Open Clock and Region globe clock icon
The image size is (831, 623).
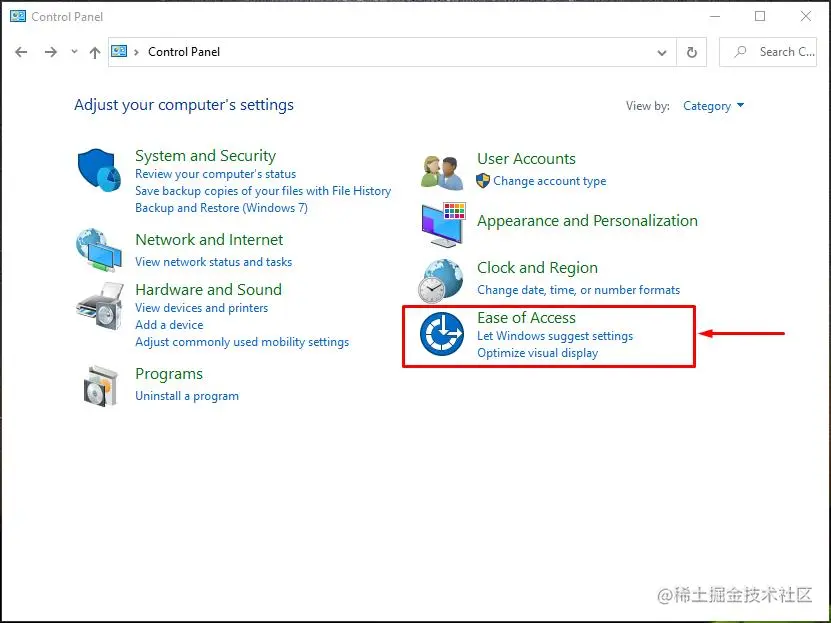(440, 281)
